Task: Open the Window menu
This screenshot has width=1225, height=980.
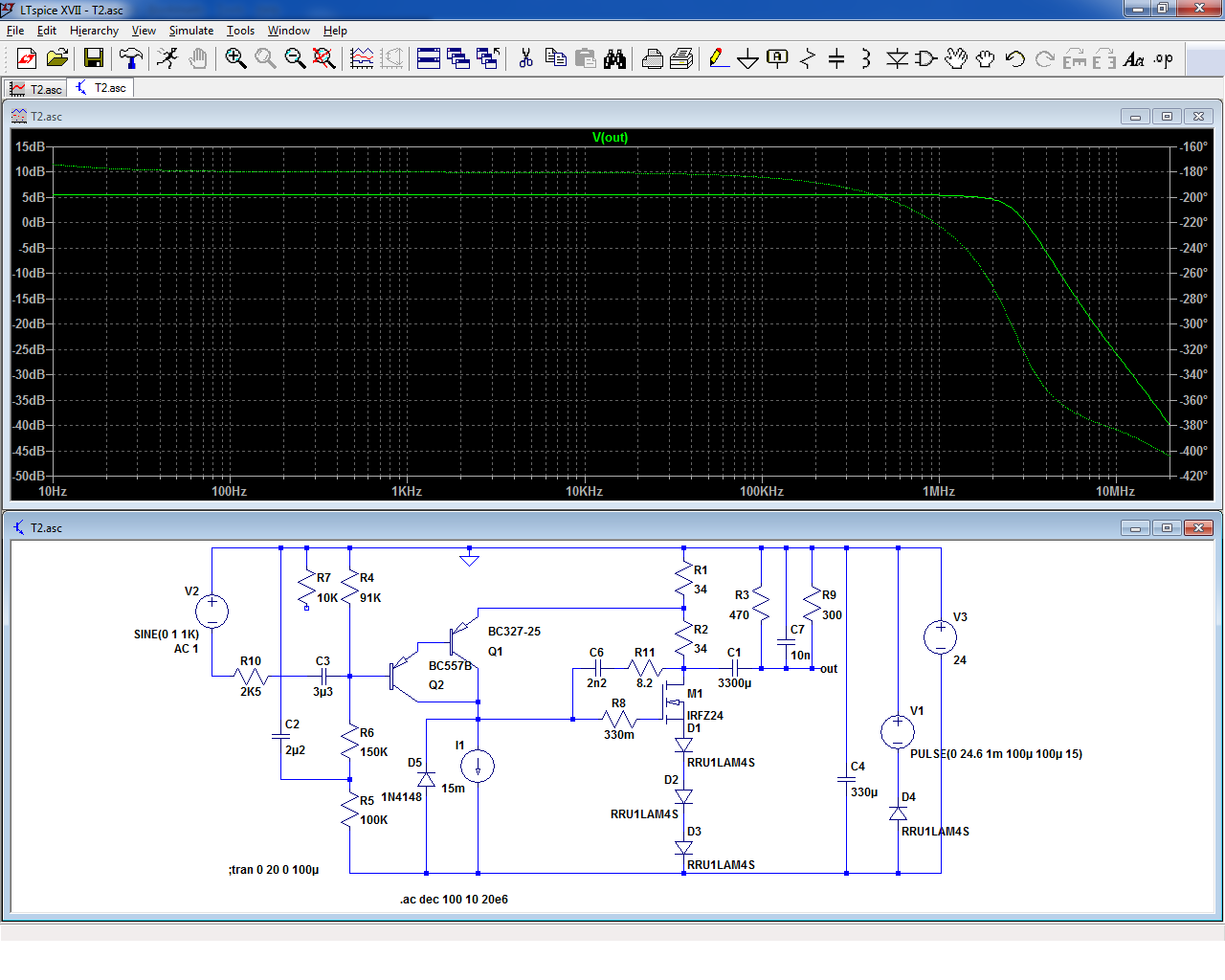Action: pyautogui.click(x=289, y=31)
